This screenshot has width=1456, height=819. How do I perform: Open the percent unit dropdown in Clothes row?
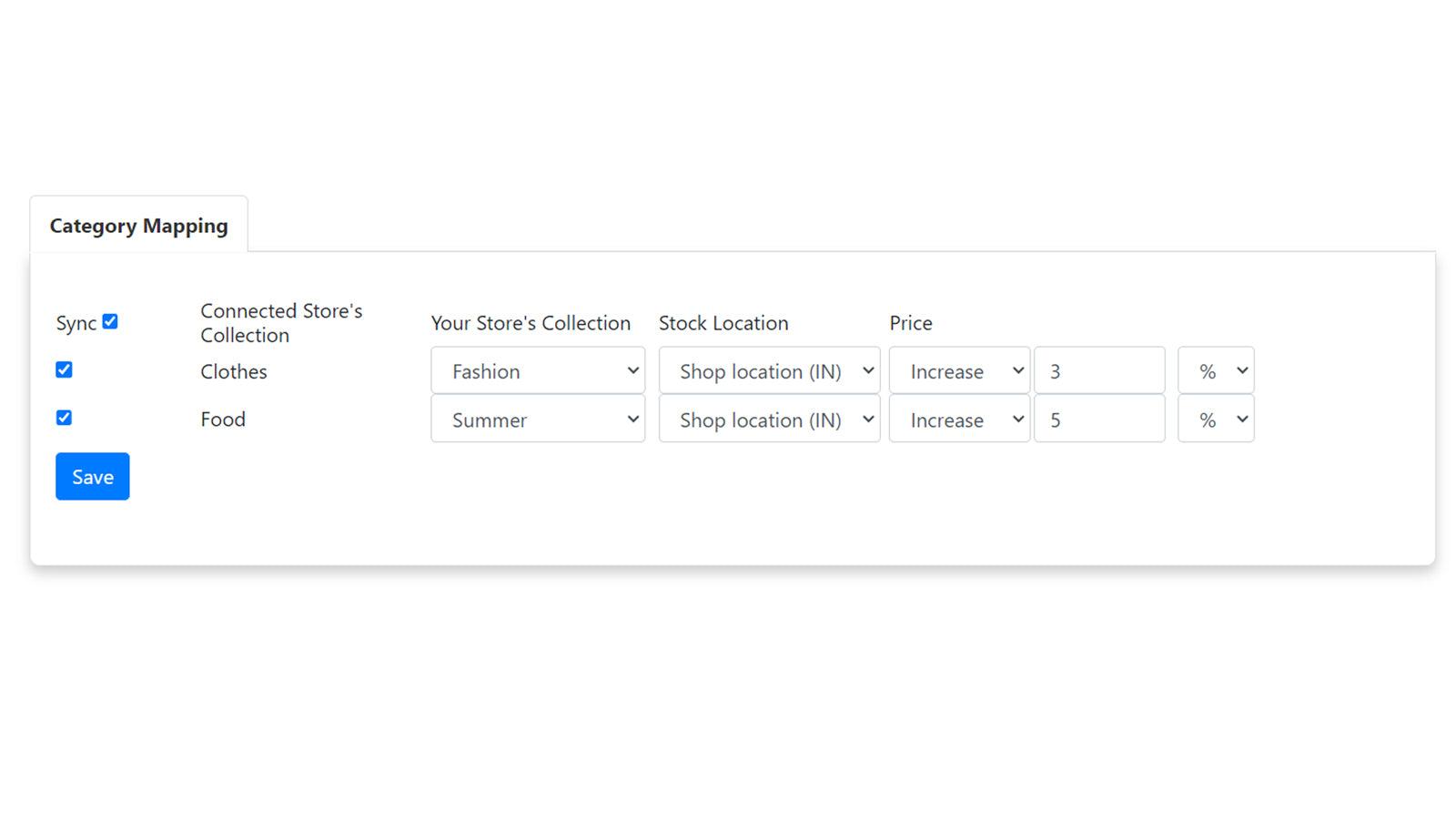tap(1216, 370)
